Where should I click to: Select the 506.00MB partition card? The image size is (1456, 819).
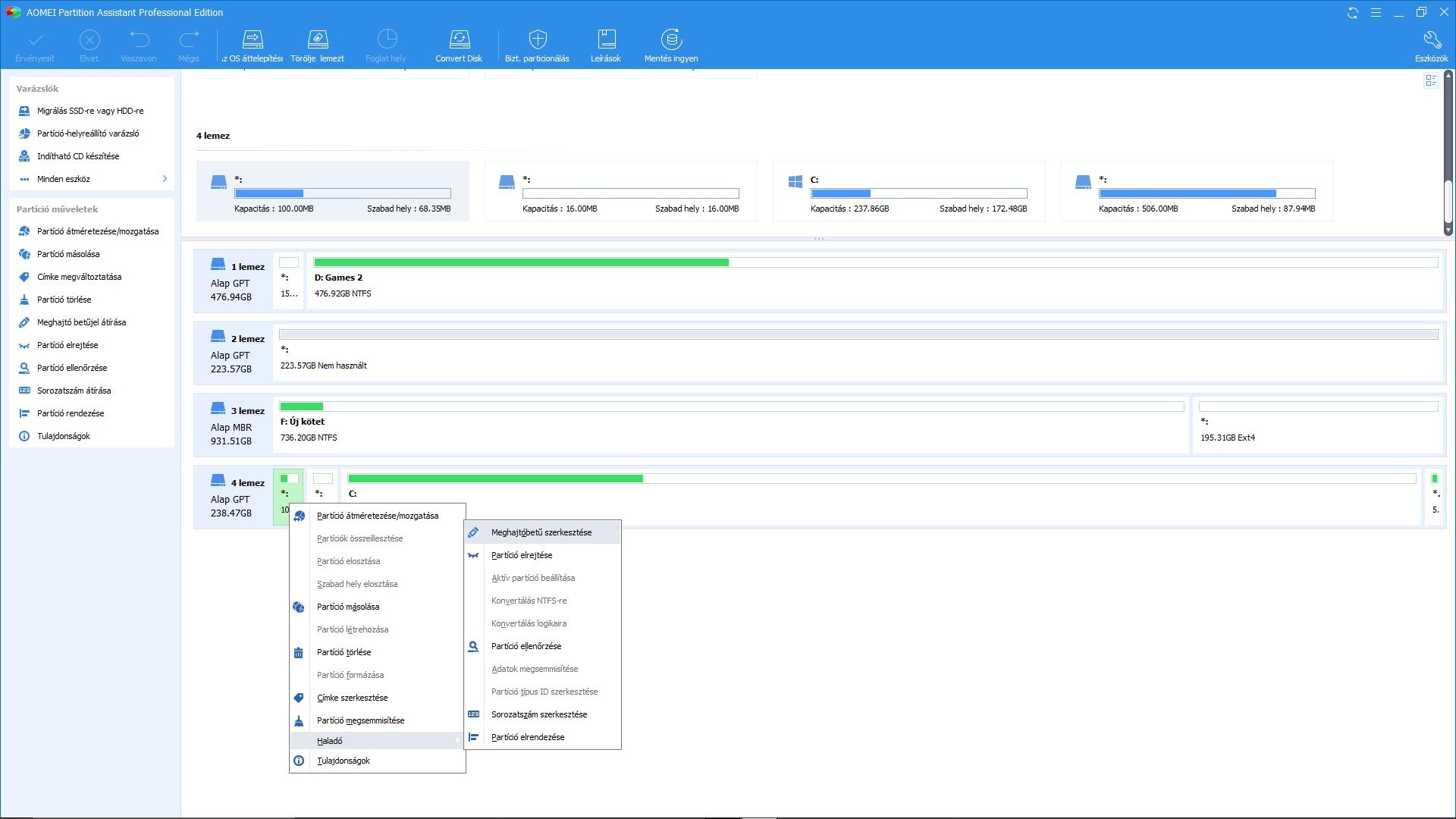point(1197,191)
